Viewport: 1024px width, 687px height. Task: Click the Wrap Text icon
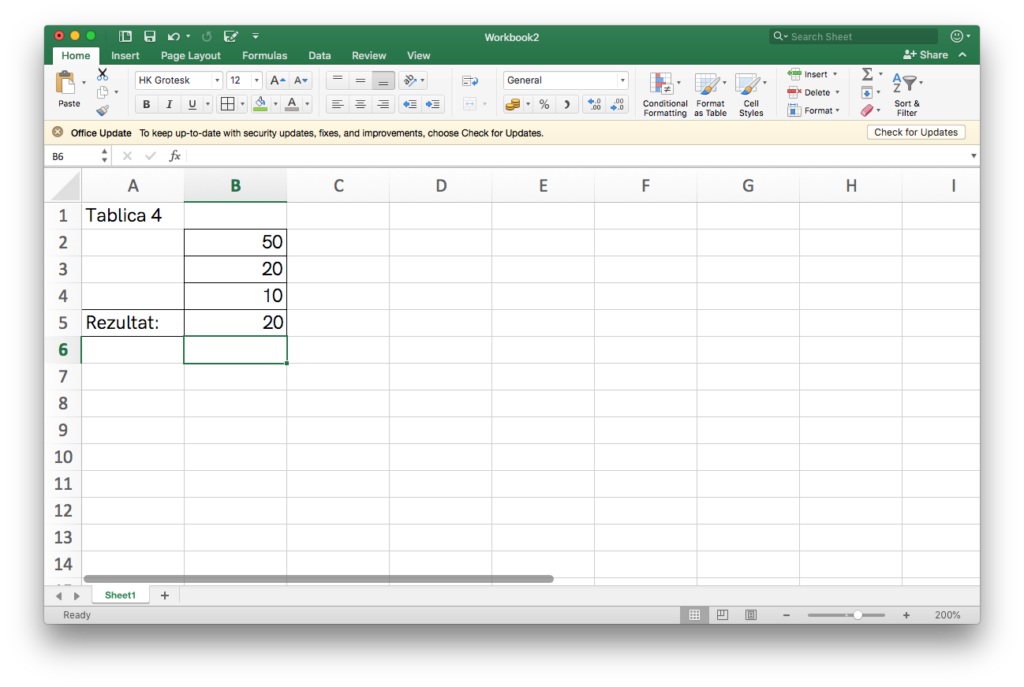pos(470,80)
